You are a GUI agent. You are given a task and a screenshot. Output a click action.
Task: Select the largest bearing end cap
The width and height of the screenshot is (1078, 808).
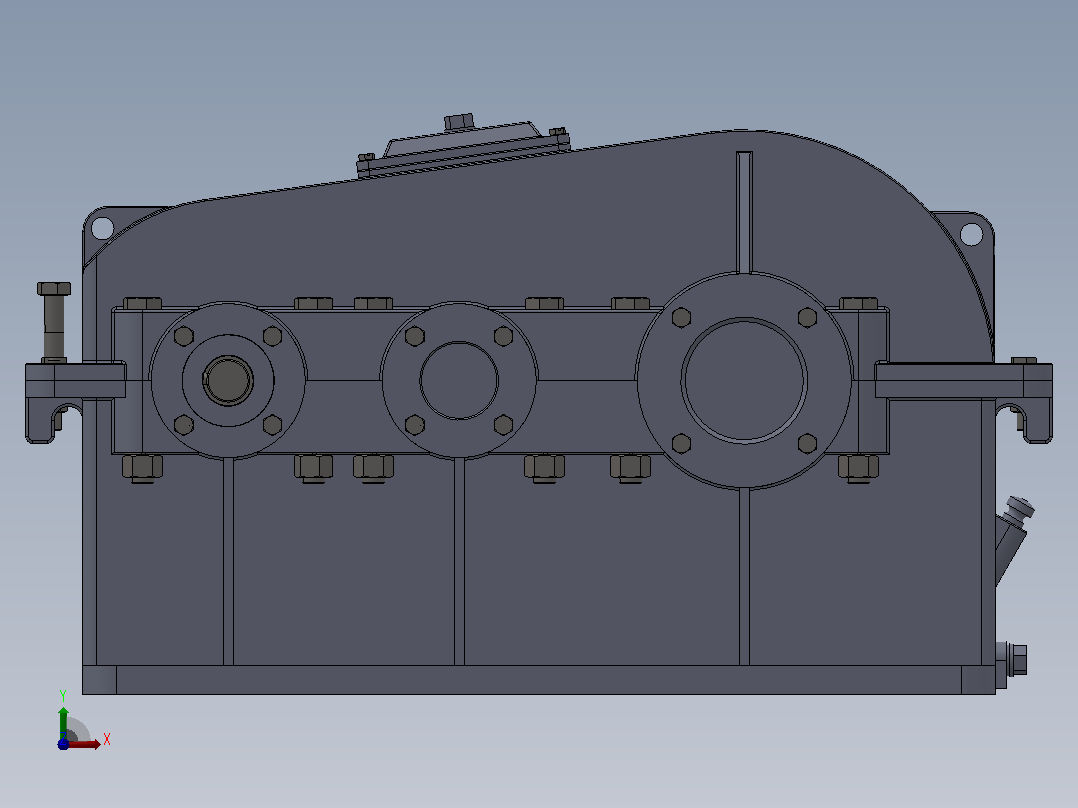[x=745, y=380]
